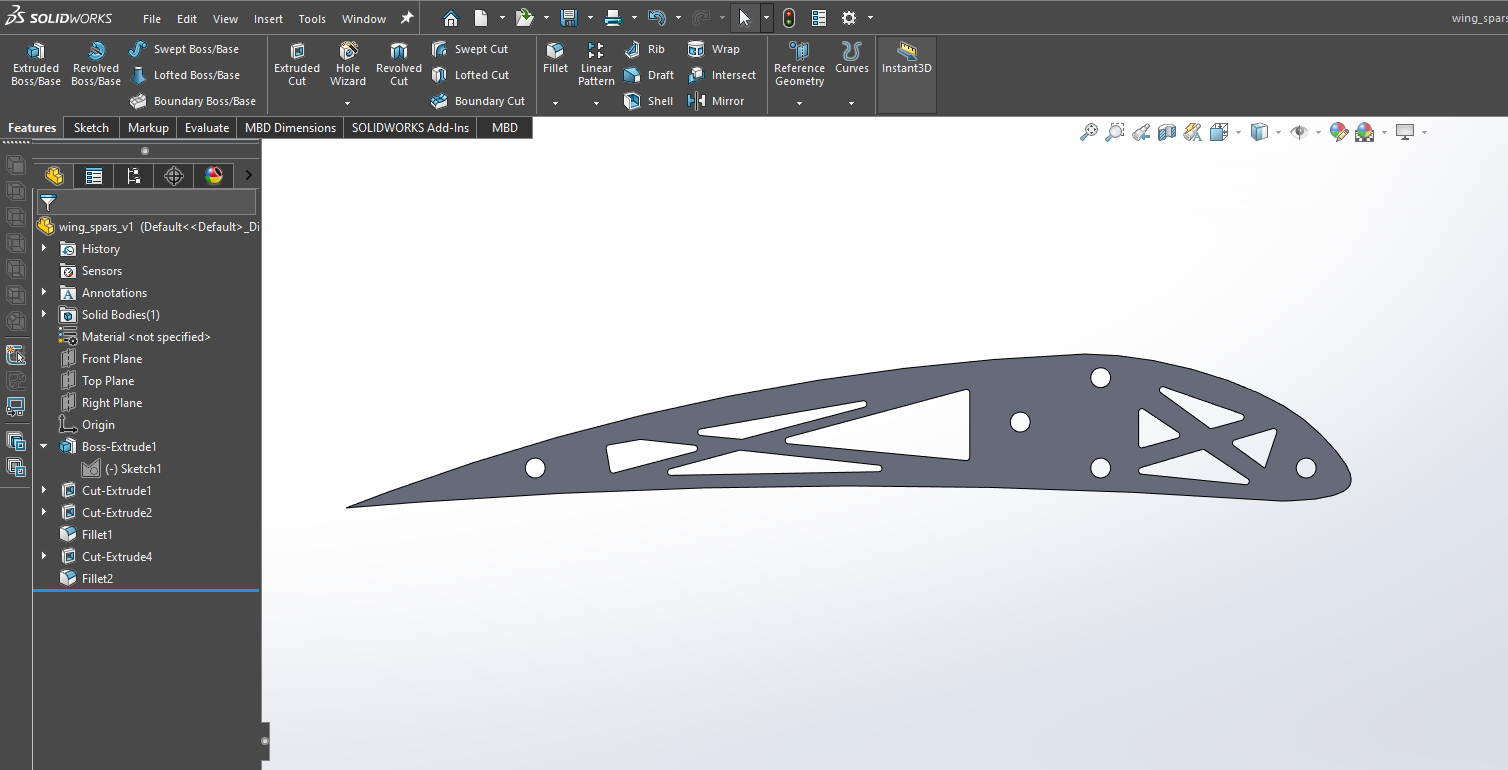
Task: Open the Hole Wizard dropdown arrow
Action: [348, 103]
